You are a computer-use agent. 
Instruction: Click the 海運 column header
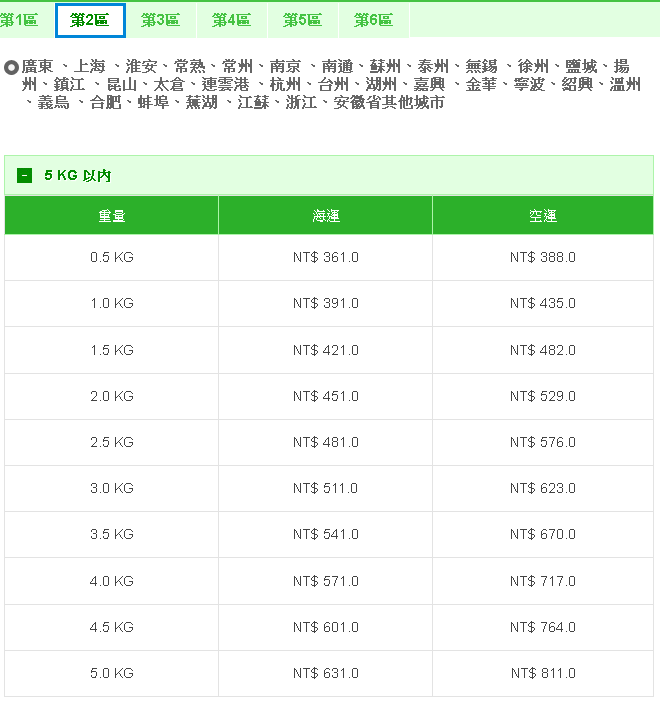[x=325, y=216]
